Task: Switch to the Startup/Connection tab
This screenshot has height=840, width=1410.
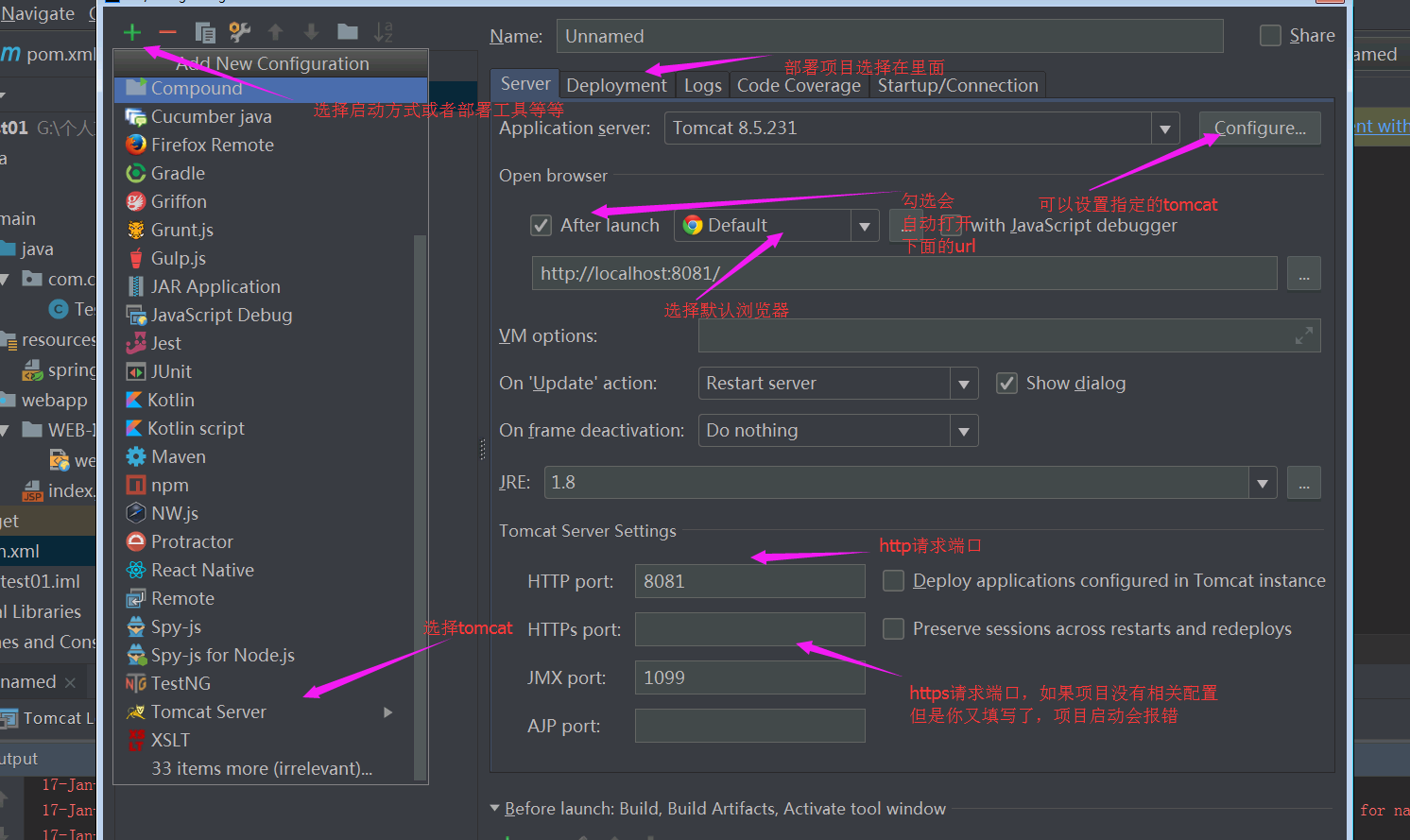Action: [x=958, y=85]
